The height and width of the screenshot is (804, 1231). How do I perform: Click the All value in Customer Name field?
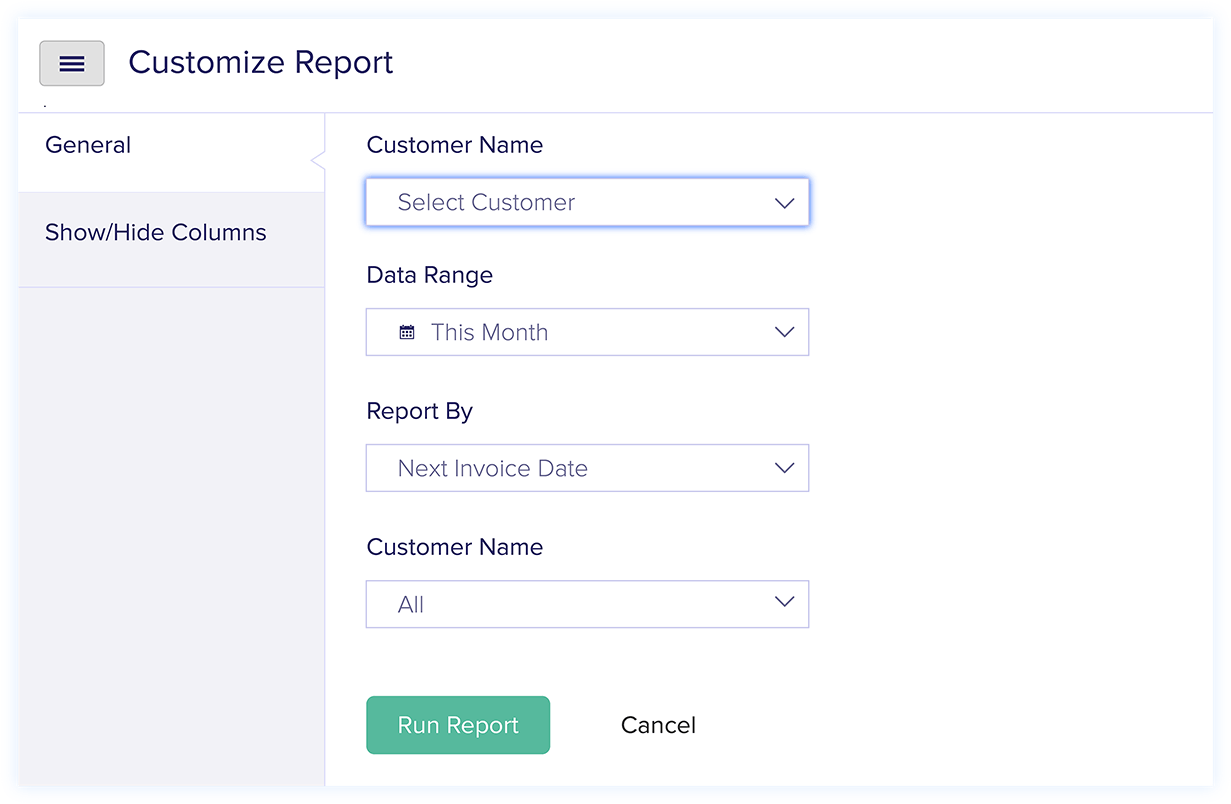[411, 603]
